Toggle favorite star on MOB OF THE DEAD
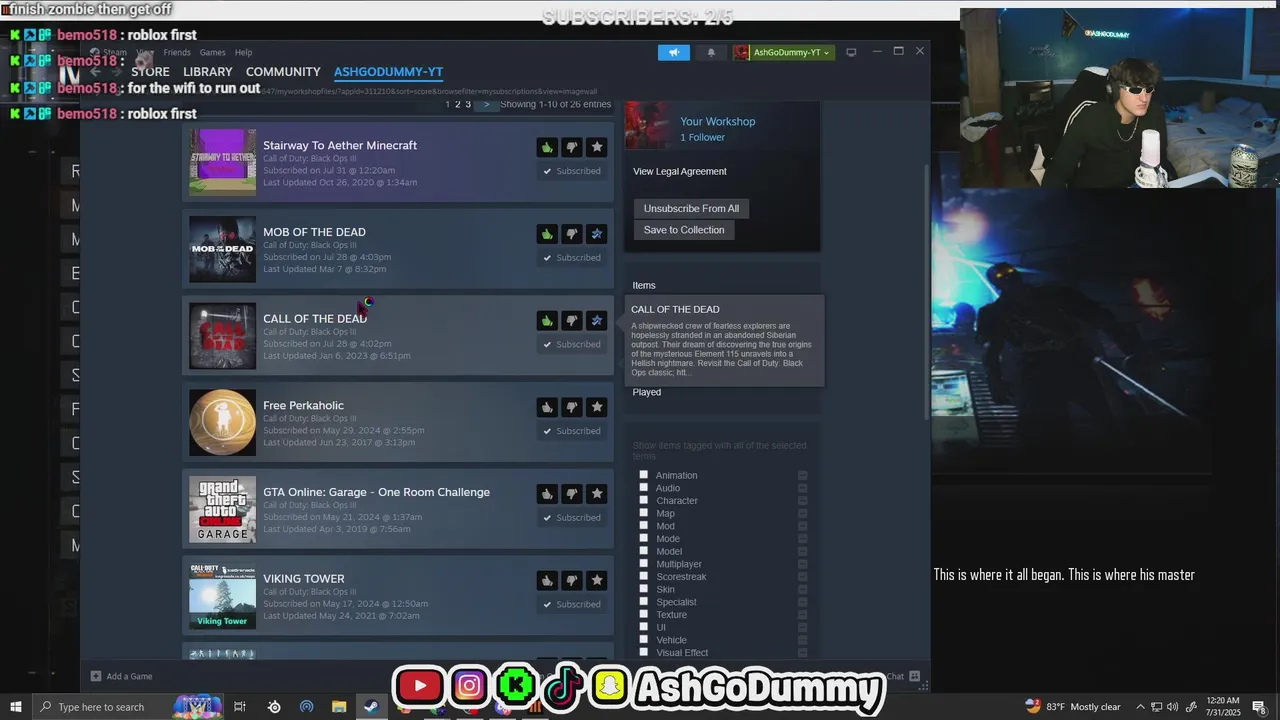 (x=597, y=234)
